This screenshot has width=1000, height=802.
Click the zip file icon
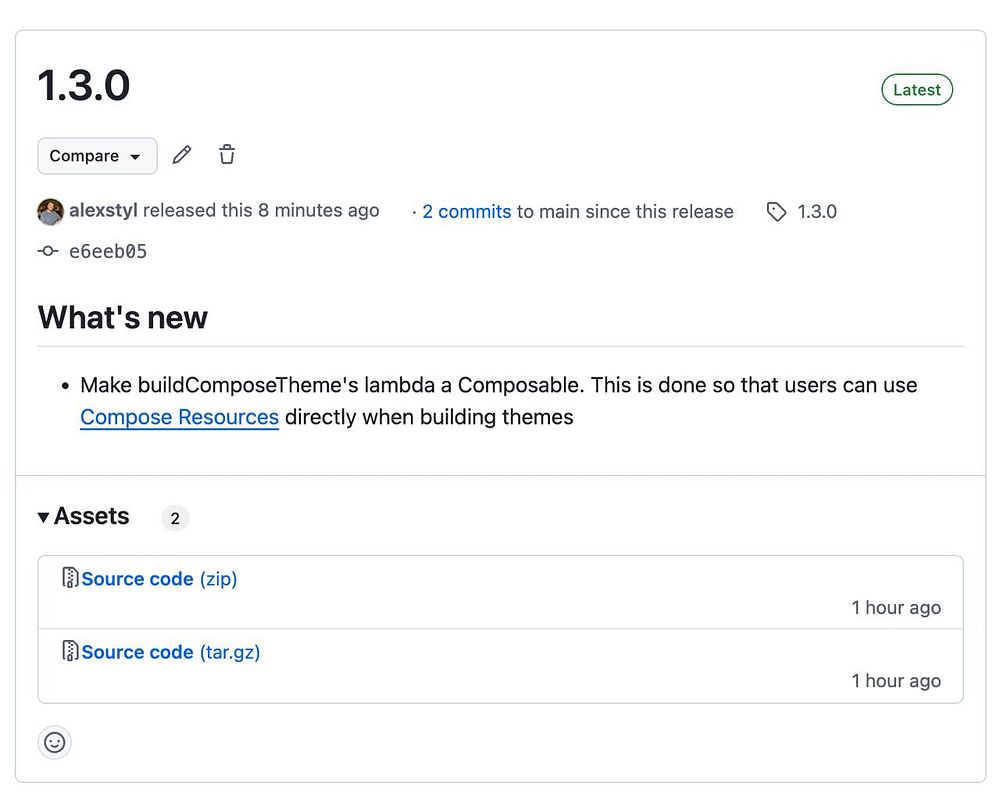(70, 578)
